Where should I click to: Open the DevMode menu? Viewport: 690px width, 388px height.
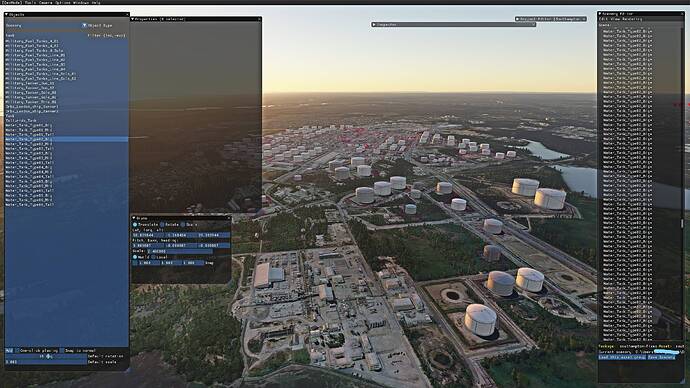click(x=12, y=2)
